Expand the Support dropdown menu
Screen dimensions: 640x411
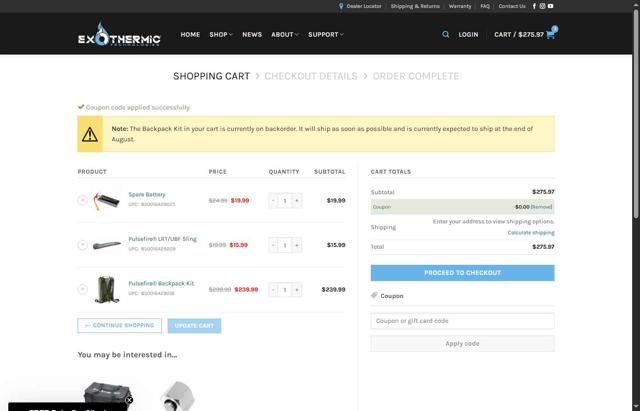pos(326,35)
